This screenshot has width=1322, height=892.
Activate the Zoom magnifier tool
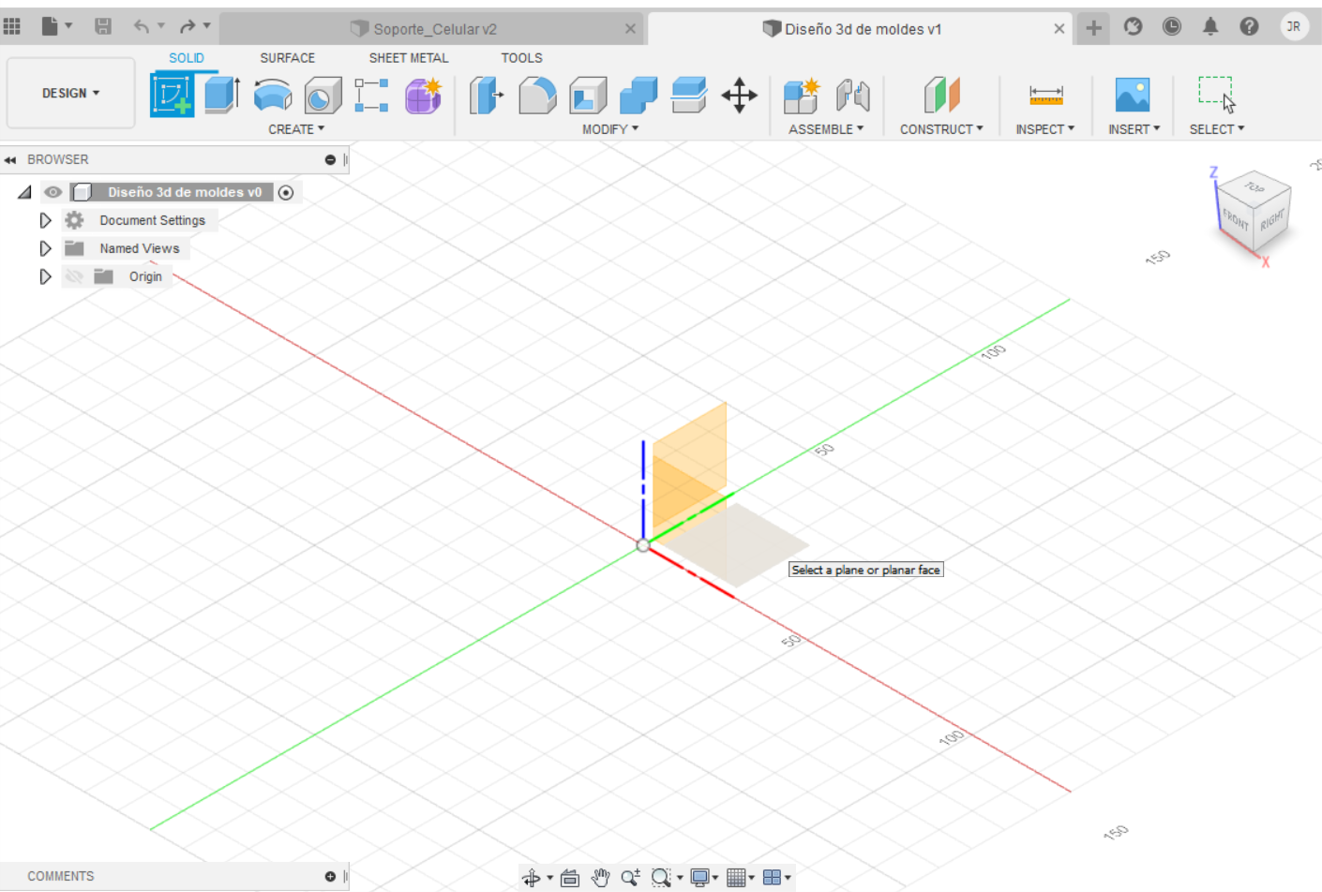coord(630,878)
